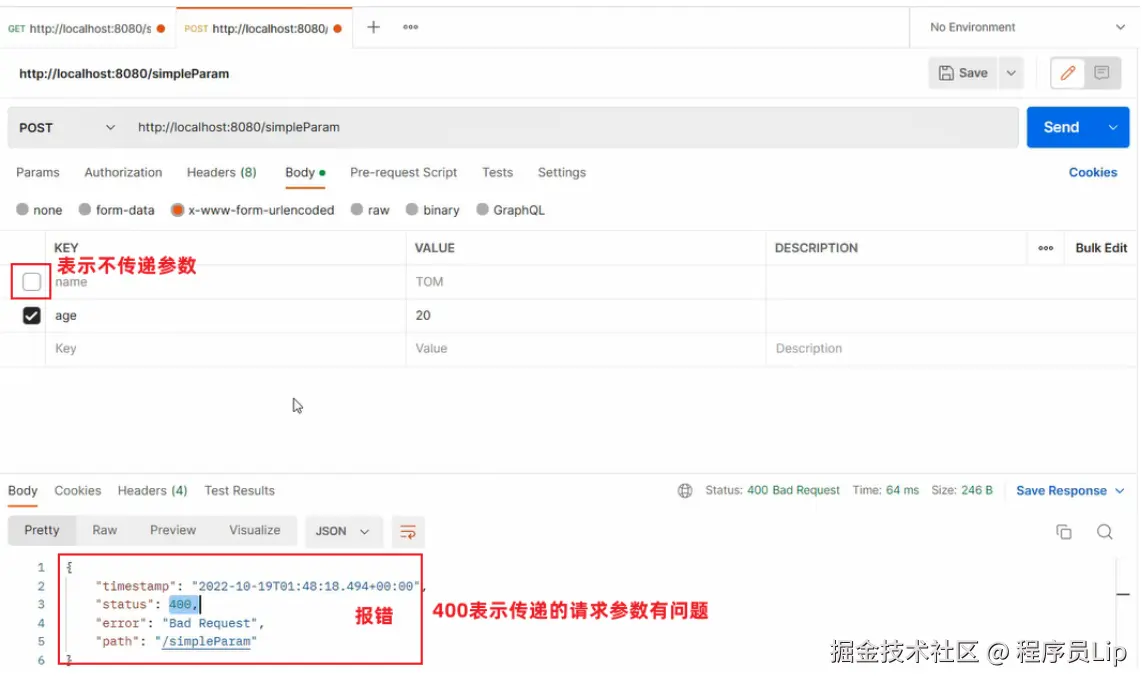Image resolution: width=1148 pixels, height=687 pixels.
Task: Open the comments icon beside the pencil
Action: [1101, 73]
